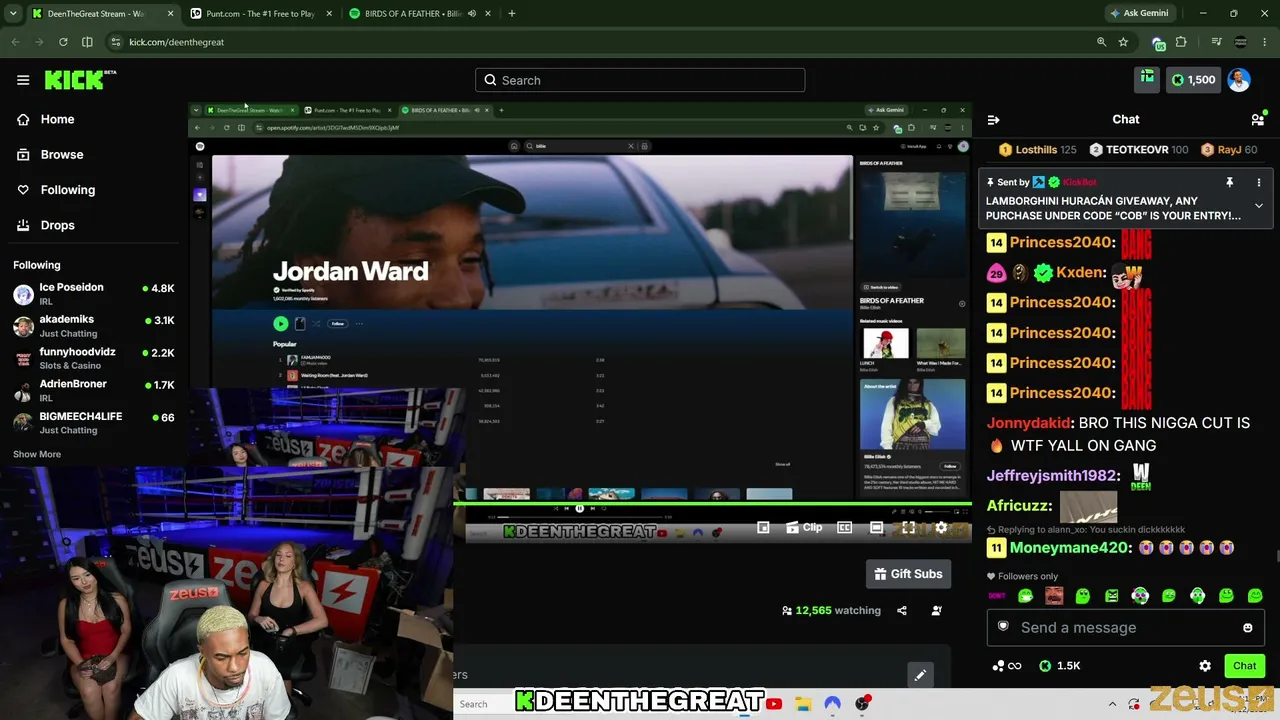Bookmark this page with star icon
Viewport: 1280px width, 720px height.
tap(1123, 42)
